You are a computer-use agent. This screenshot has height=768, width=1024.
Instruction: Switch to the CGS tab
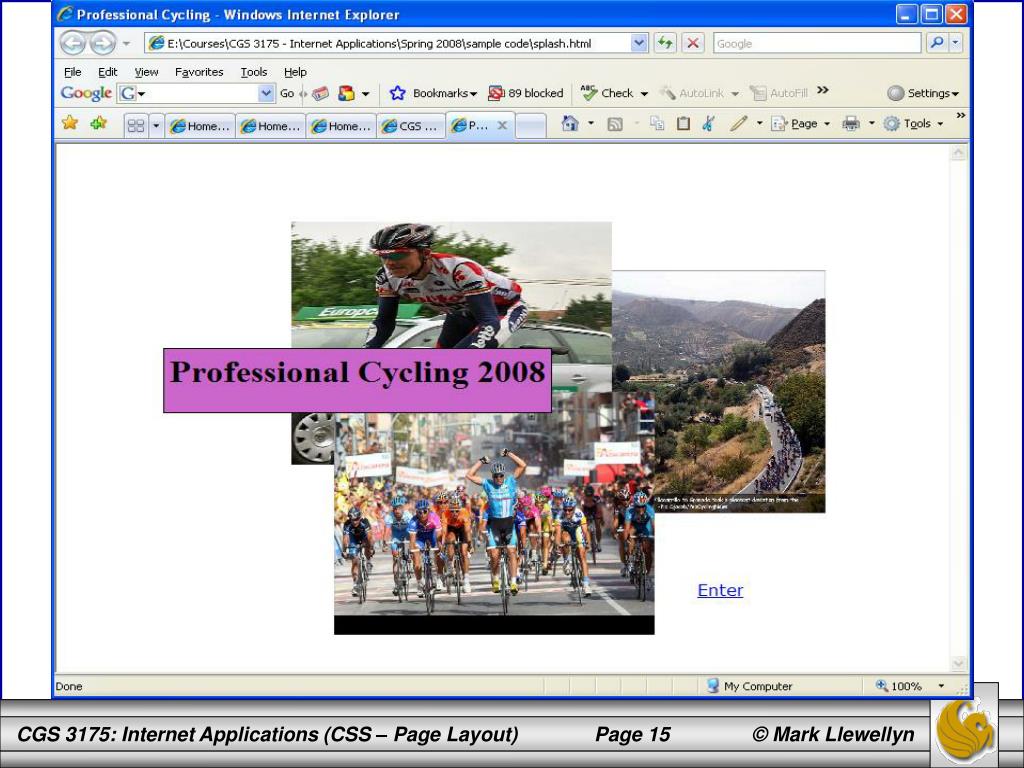pos(411,126)
